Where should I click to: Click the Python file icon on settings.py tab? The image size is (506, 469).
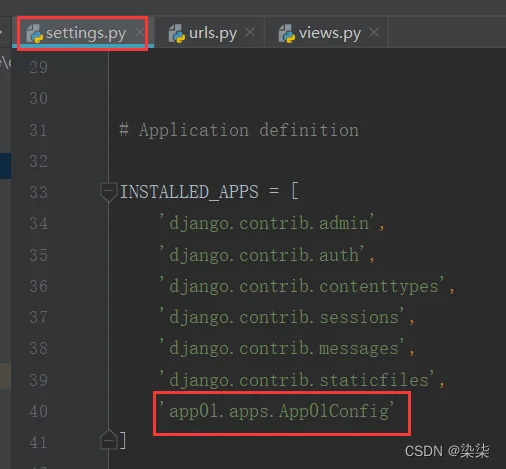[x=35, y=33]
